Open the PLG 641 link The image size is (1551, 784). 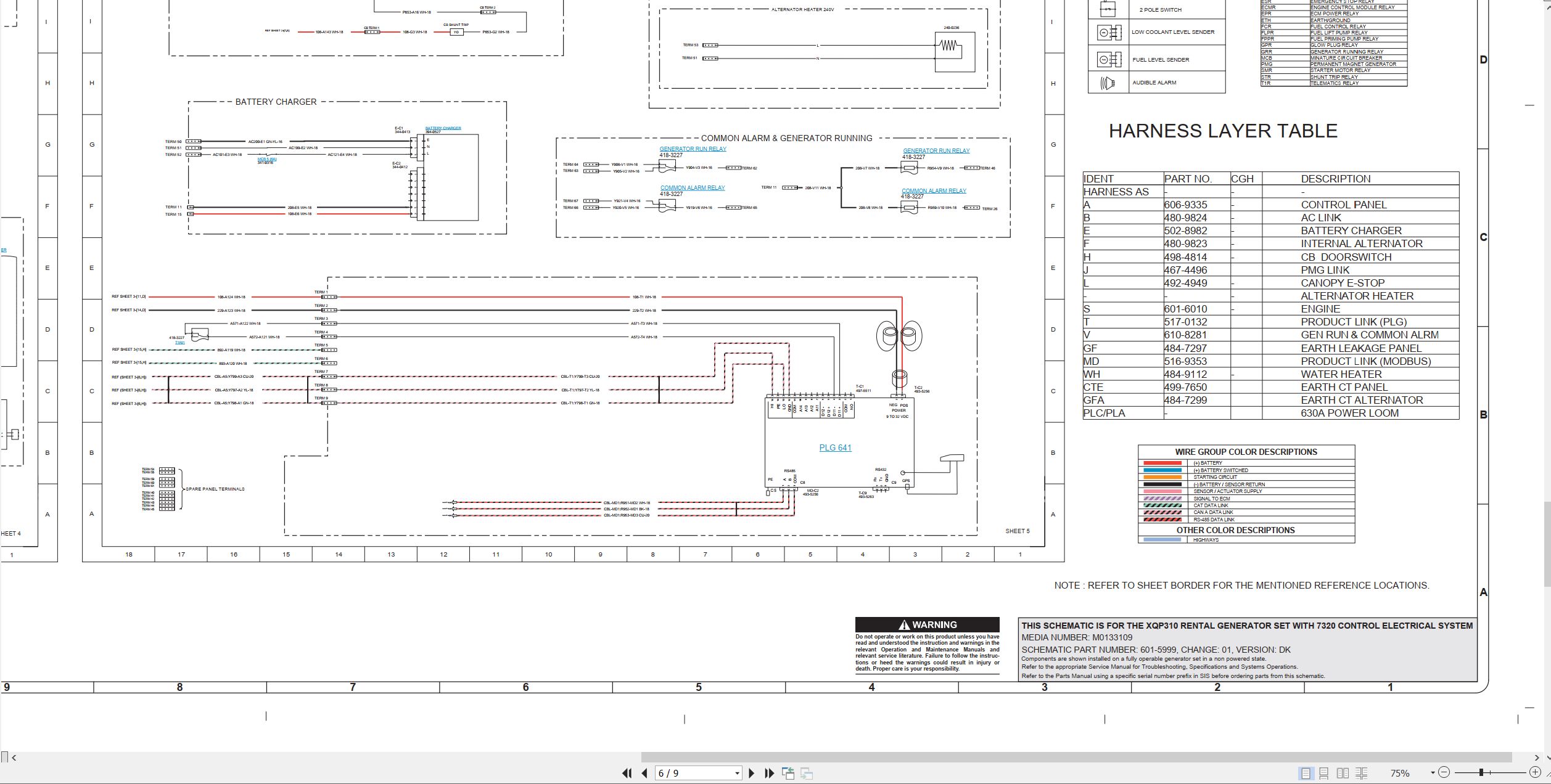point(835,447)
